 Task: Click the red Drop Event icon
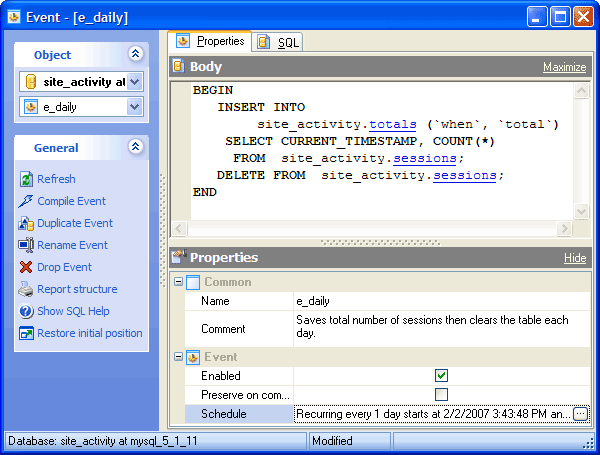[27, 267]
